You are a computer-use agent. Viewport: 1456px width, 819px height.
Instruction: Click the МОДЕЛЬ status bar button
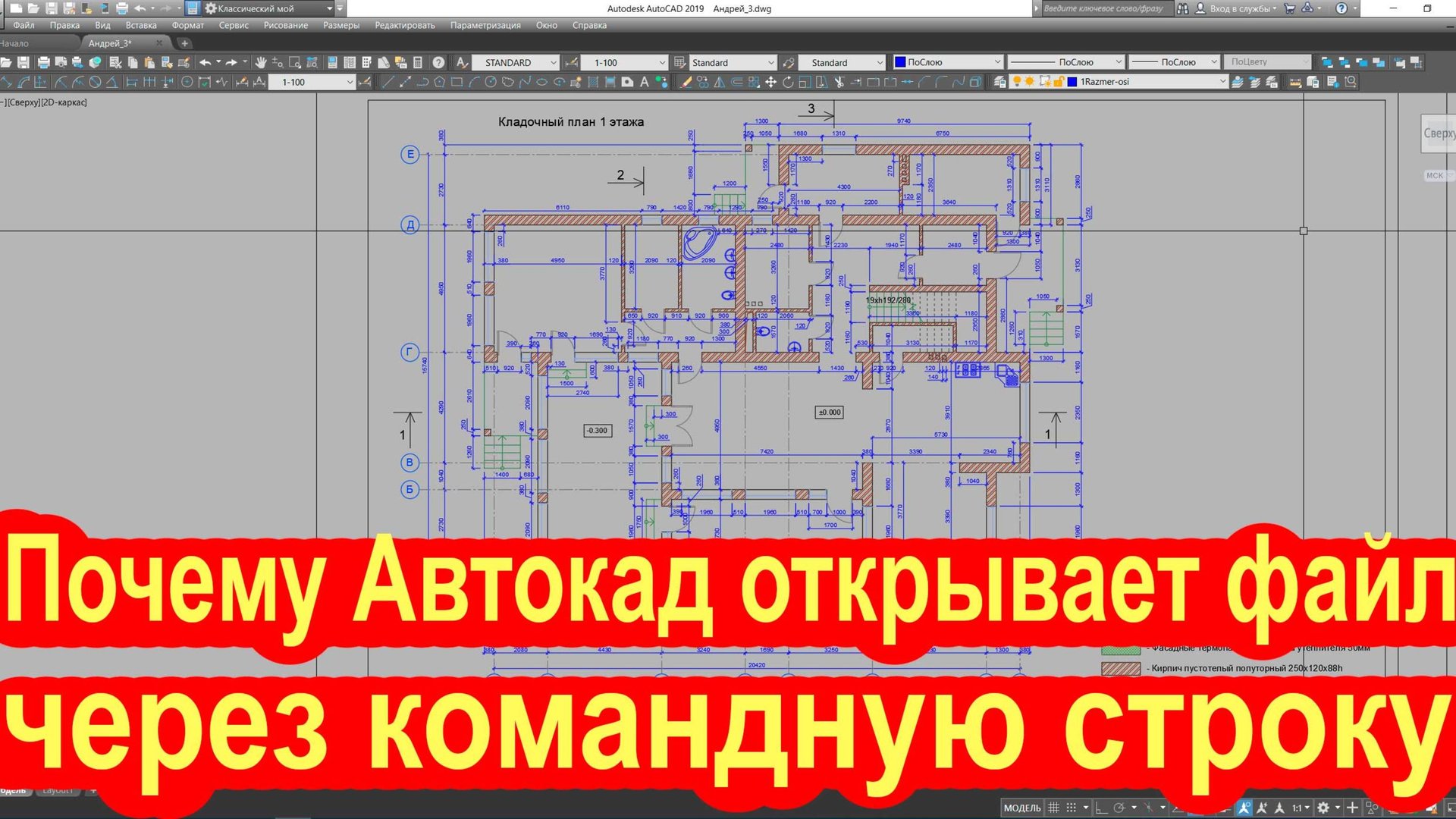pos(1021,807)
